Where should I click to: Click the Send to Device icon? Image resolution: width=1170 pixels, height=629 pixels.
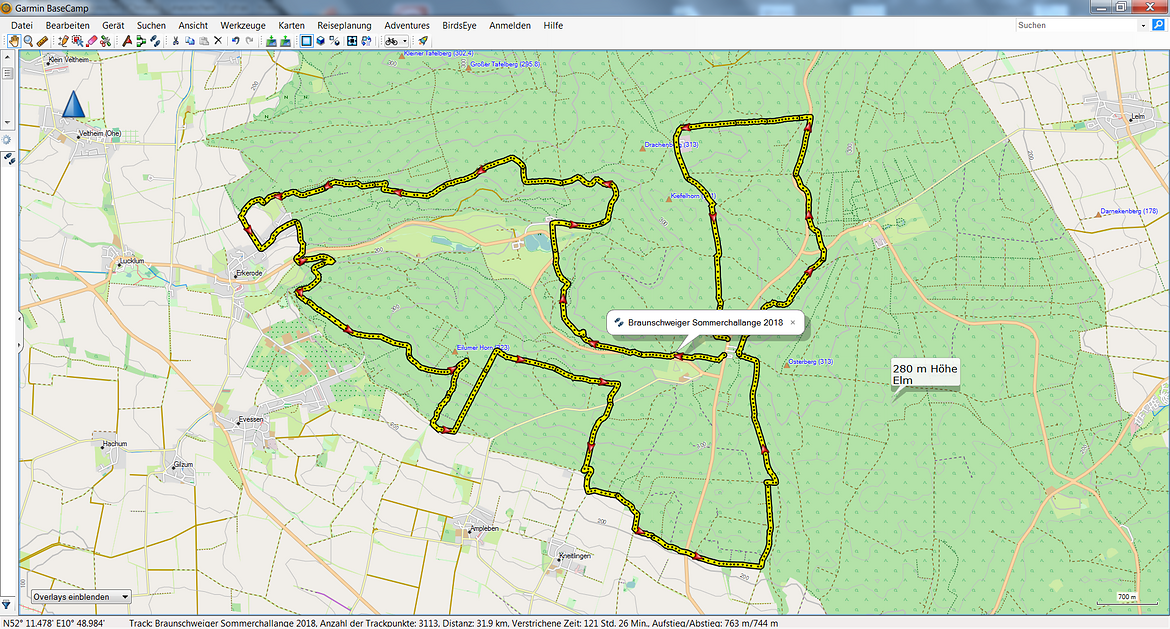click(x=271, y=41)
